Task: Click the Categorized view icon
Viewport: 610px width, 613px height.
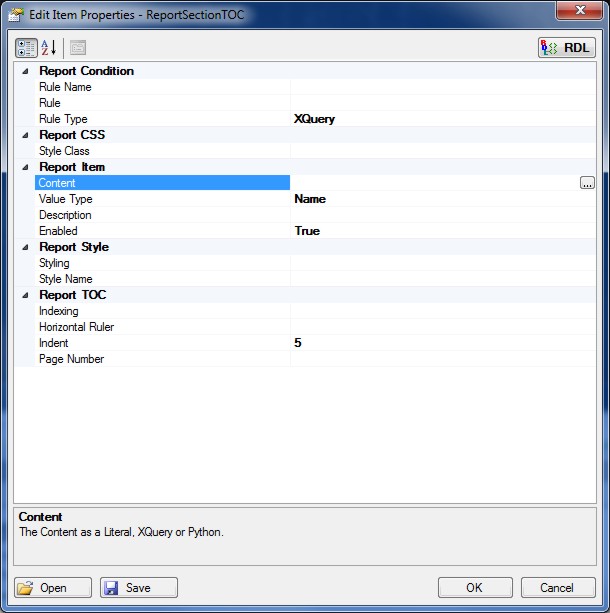Action: 26,48
